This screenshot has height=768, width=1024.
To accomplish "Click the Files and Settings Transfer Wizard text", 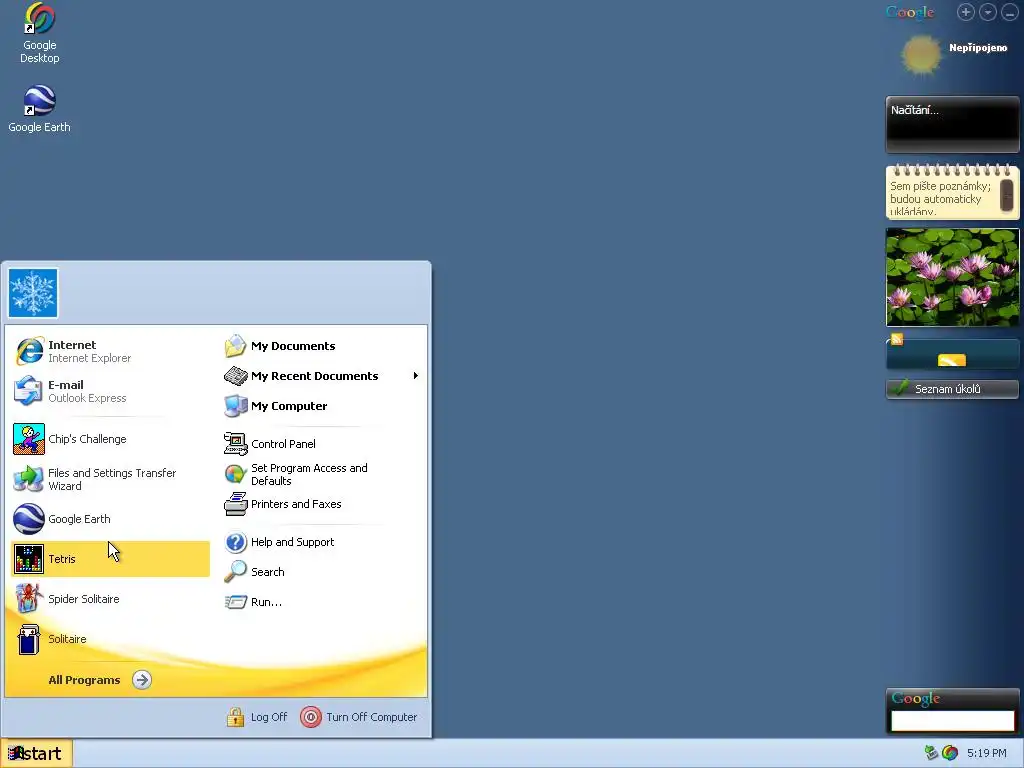I will [112, 479].
